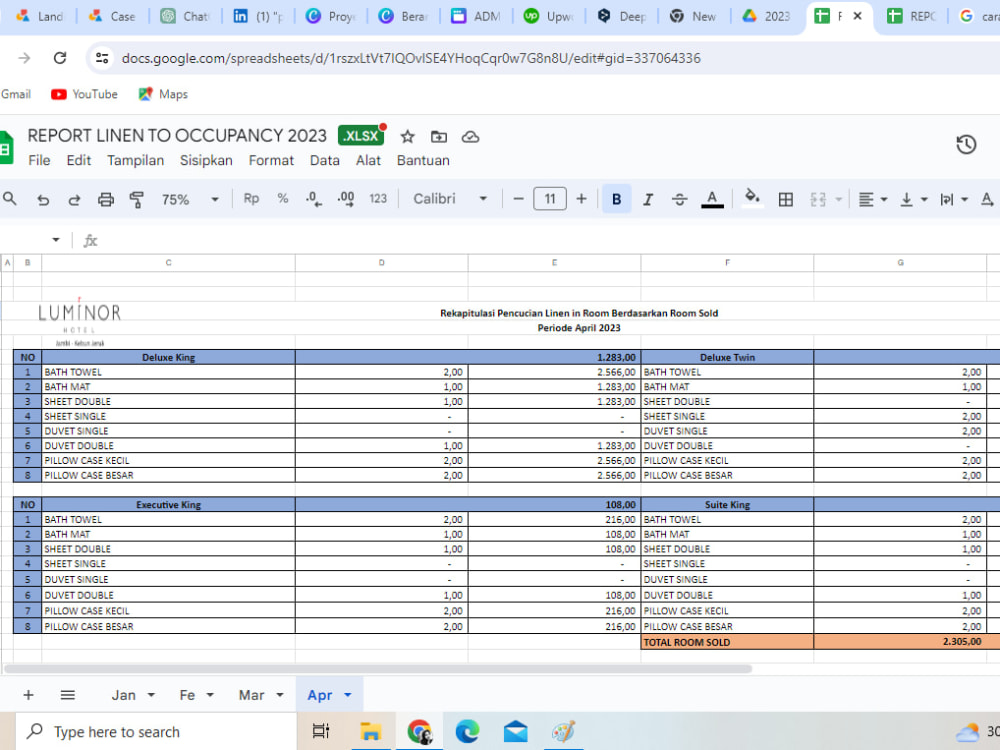Open version history clock icon
This screenshot has height=750, width=1000.
coord(966,145)
